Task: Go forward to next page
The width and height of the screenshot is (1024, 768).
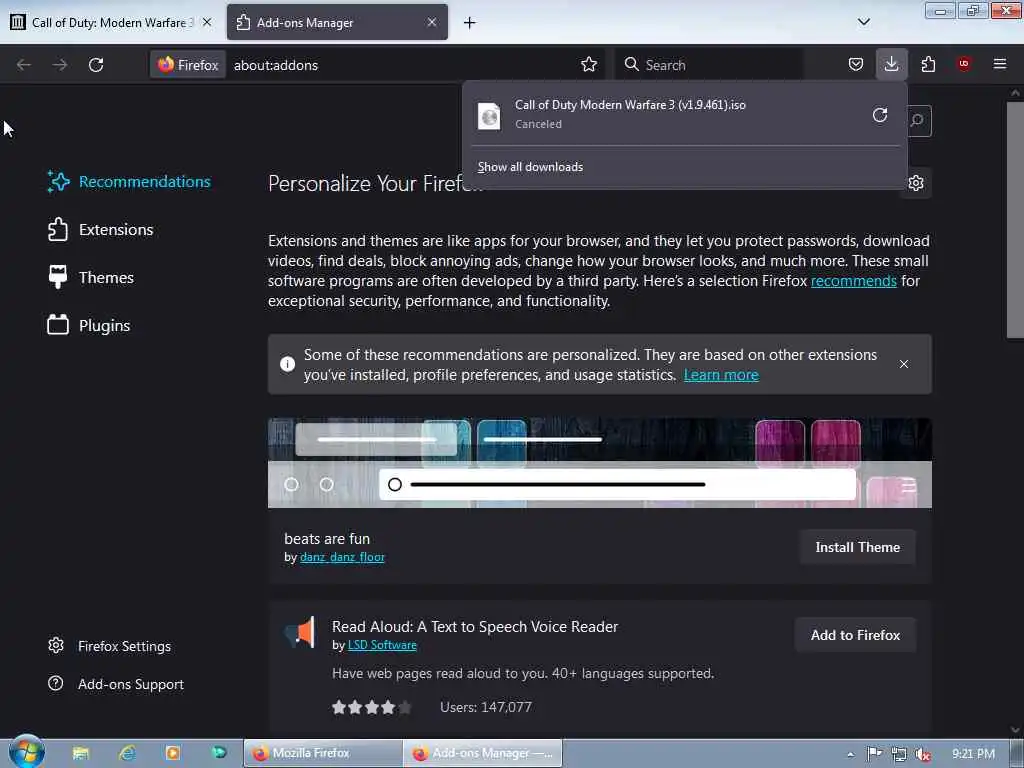Action: (60, 65)
